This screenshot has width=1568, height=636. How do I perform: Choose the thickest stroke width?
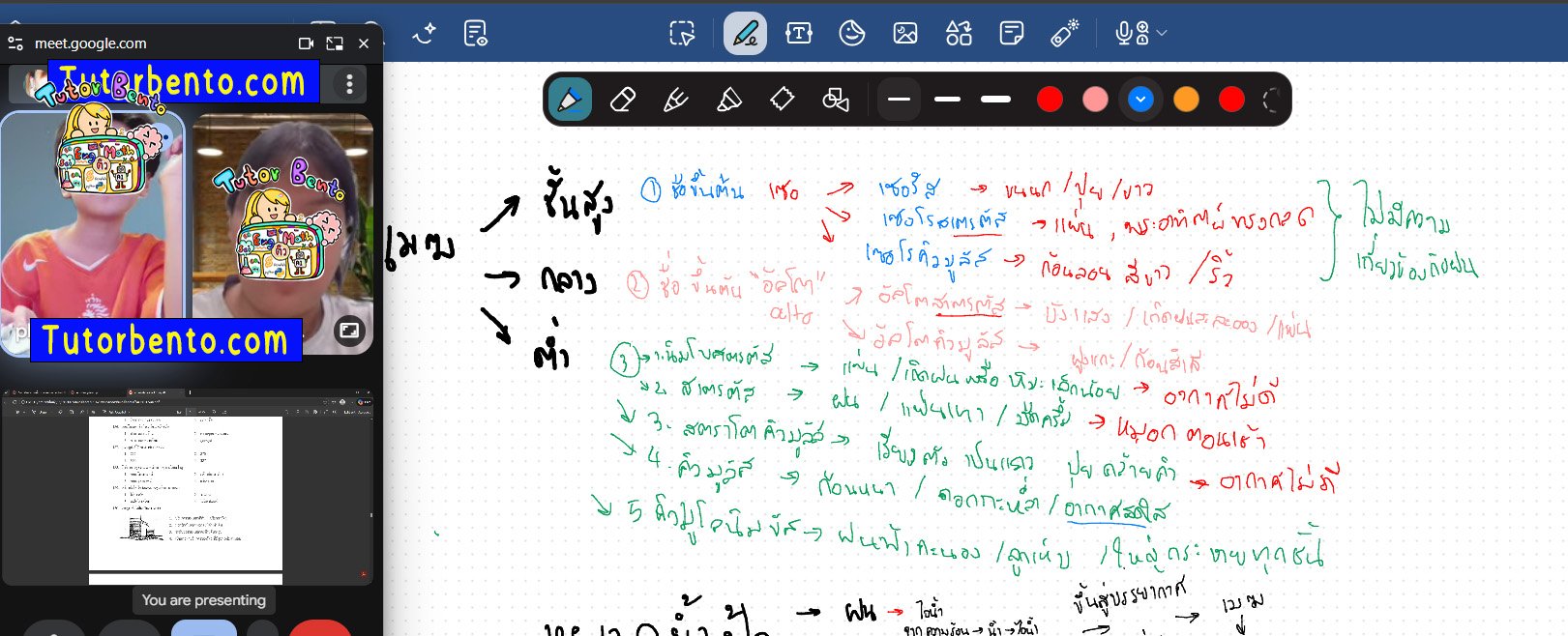pyautogui.click(x=995, y=99)
